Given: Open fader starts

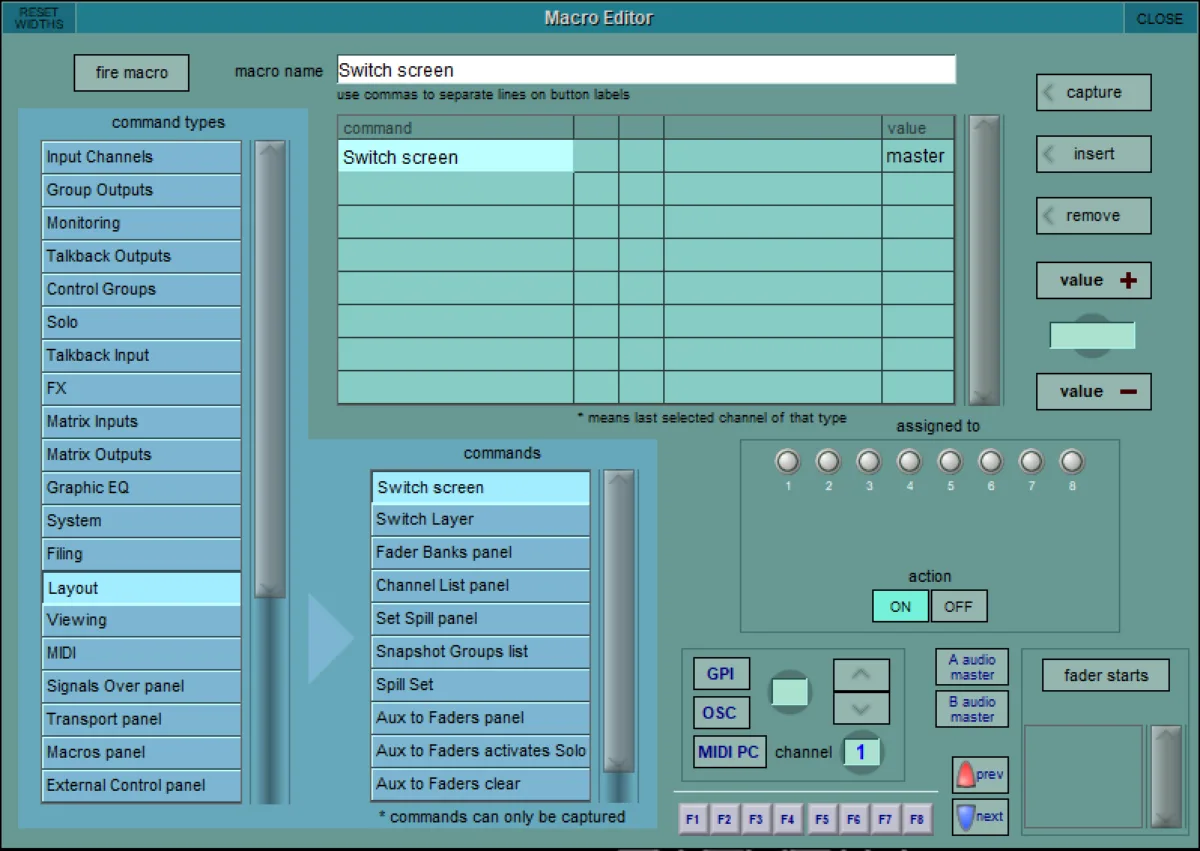Looking at the screenshot, I should click(1105, 676).
